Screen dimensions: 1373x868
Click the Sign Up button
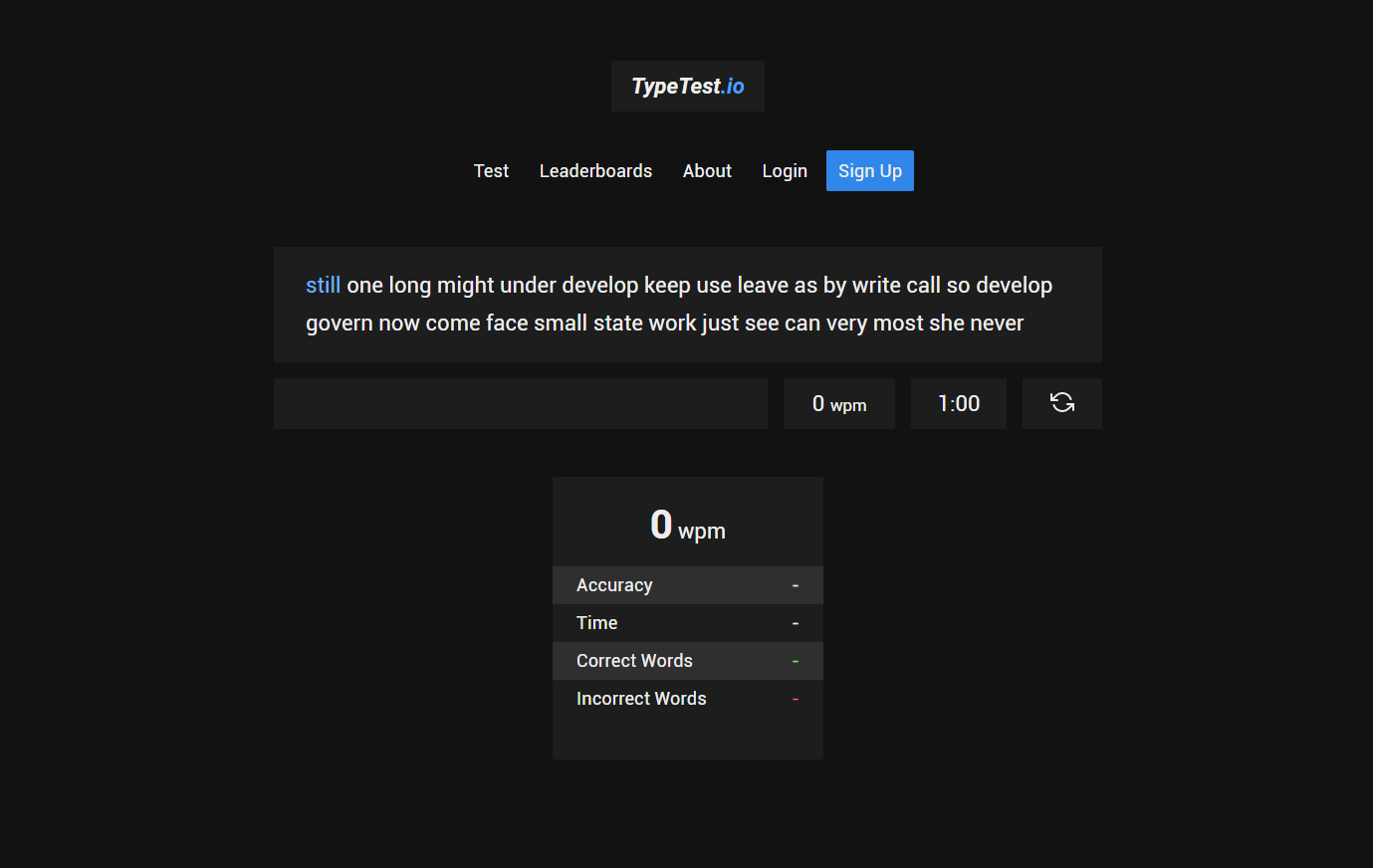[x=870, y=171]
